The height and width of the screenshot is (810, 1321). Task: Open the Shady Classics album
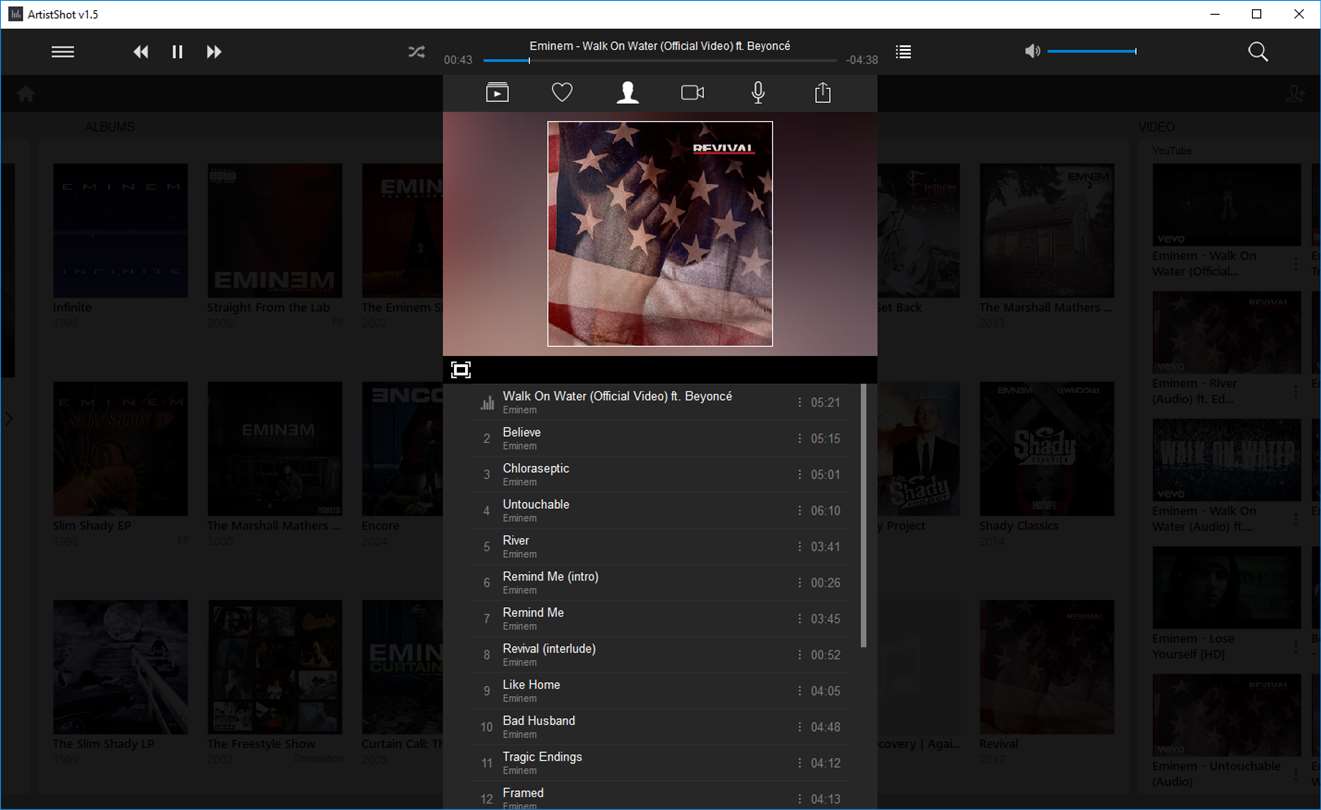[x=1047, y=449]
